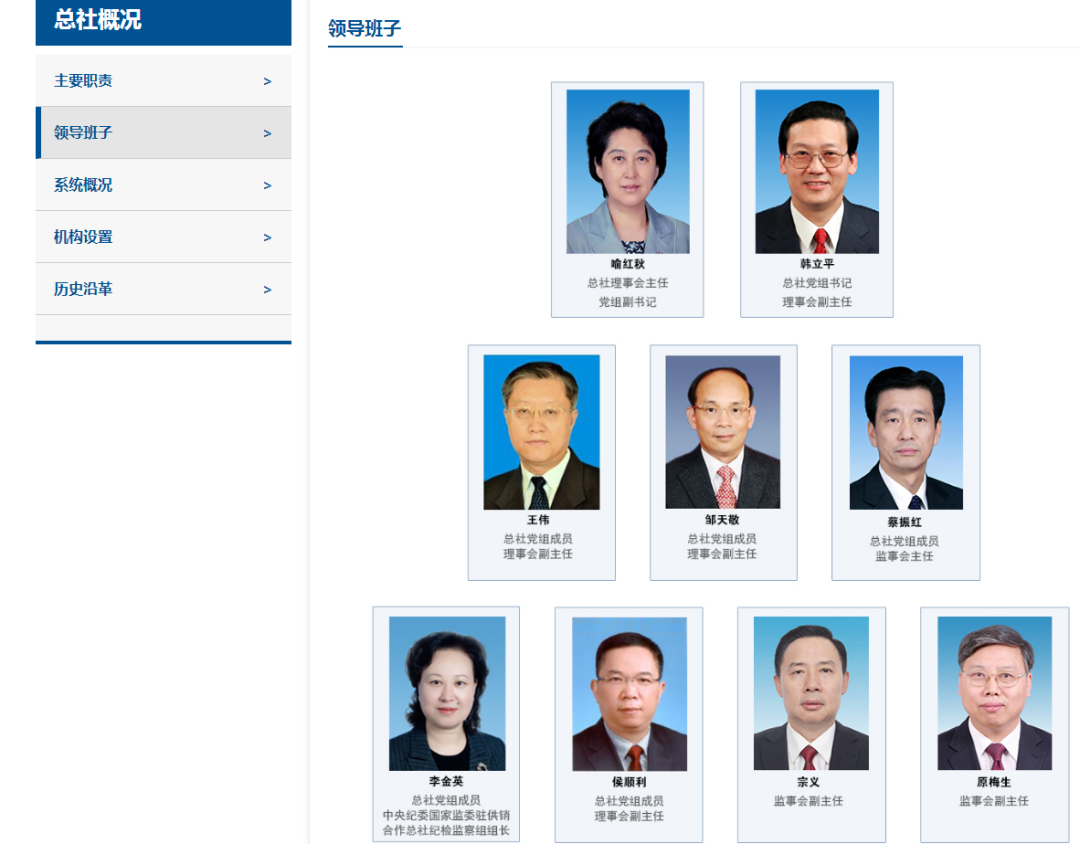Viewport: 1080px width, 844px height.
Task: Open the 机构设置 sidebar item
Action: click(163, 237)
